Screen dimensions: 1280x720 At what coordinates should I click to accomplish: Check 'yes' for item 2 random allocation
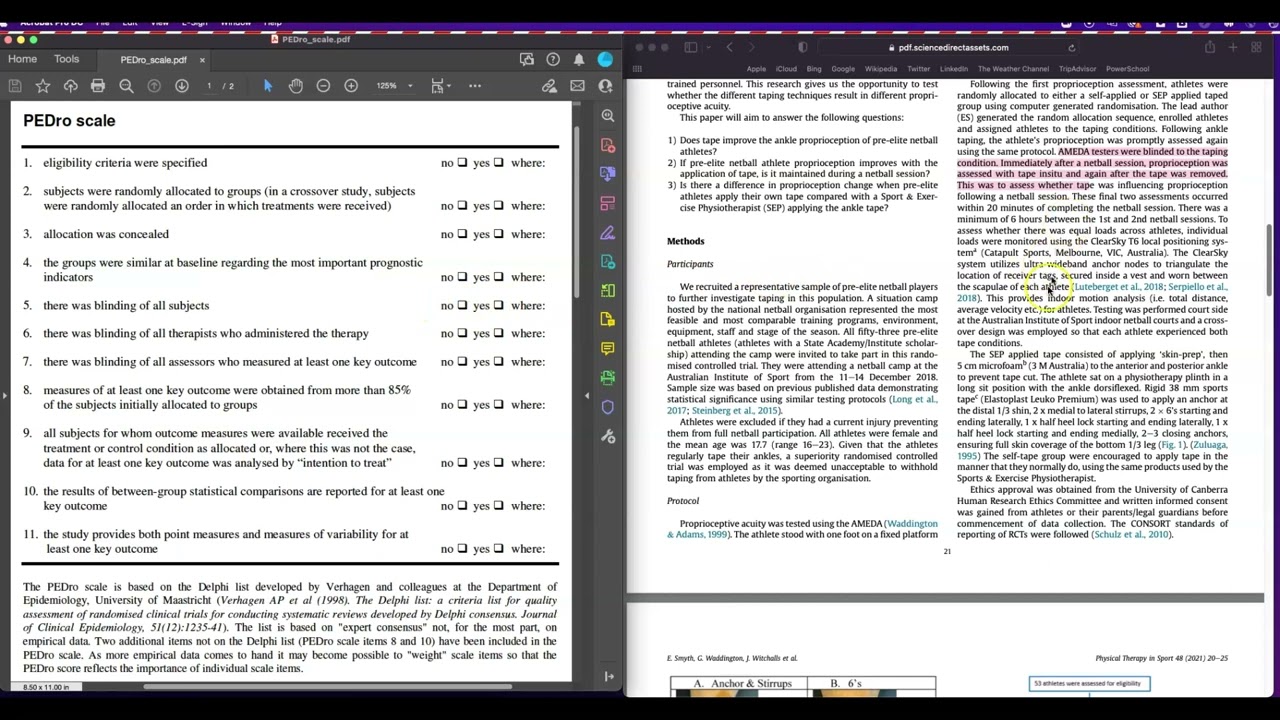pos(498,206)
